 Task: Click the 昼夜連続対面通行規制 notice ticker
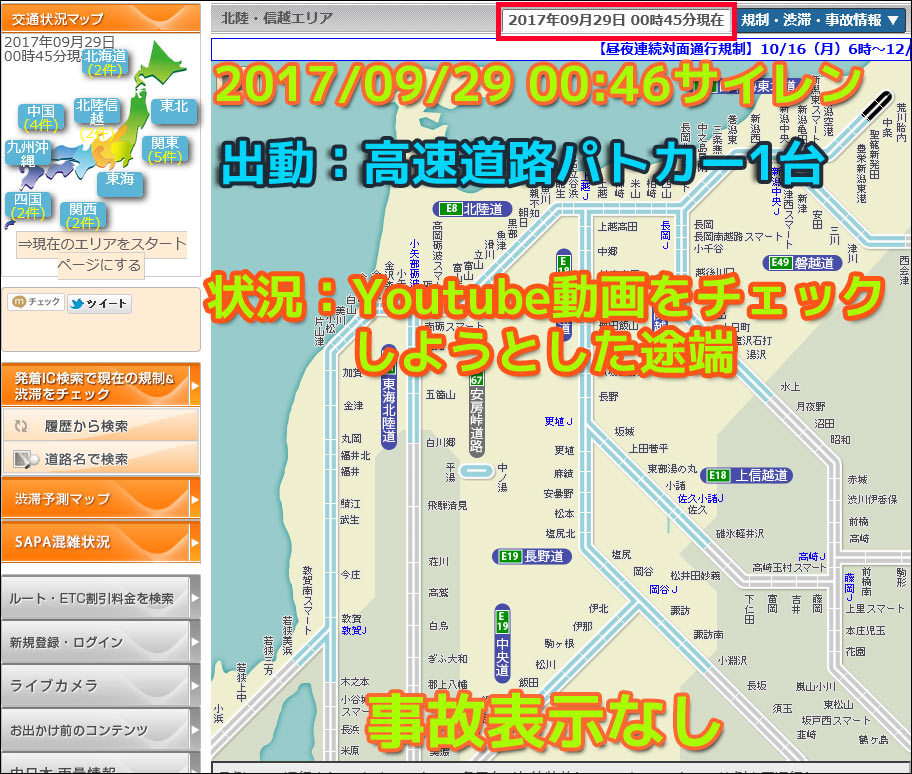pos(561,49)
